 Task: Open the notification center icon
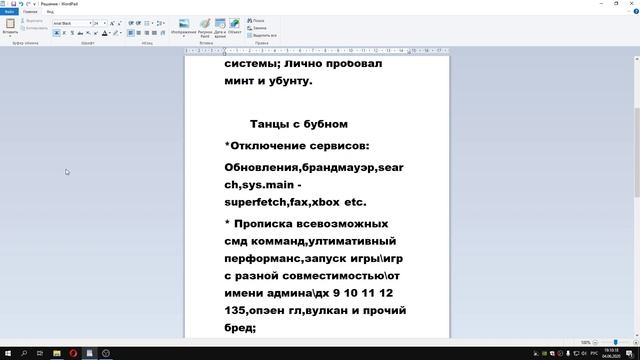coord(629,353)
